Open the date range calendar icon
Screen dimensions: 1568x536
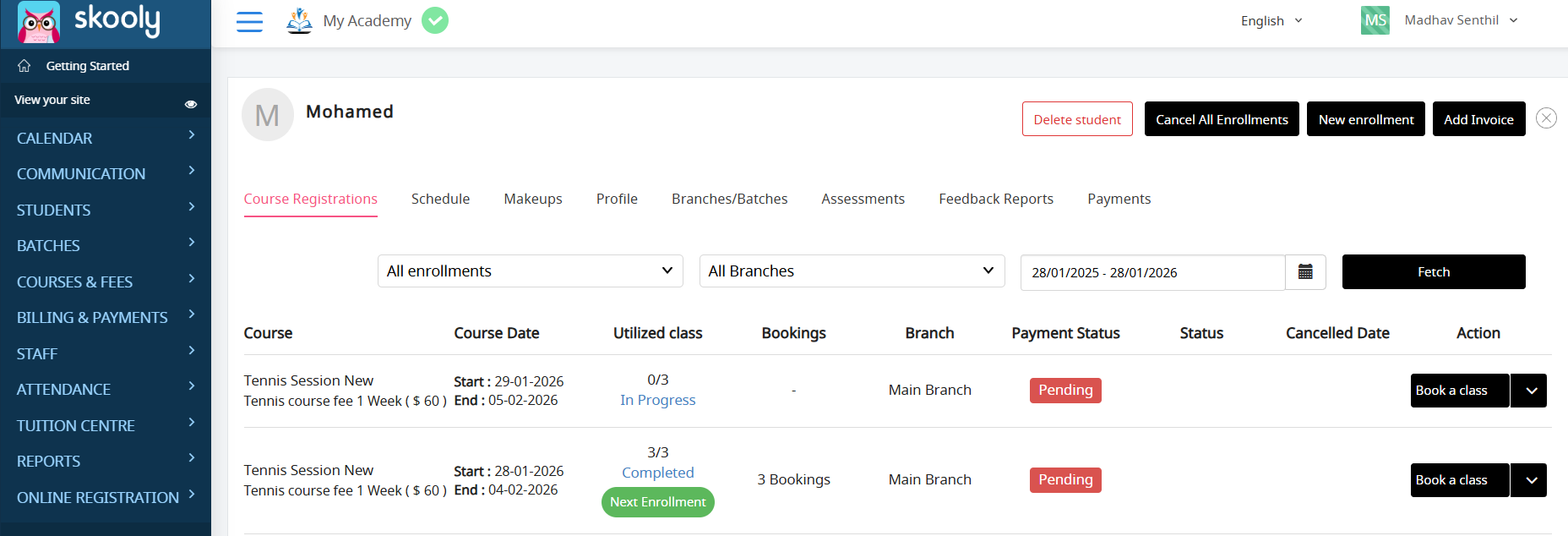[1305, 272]
